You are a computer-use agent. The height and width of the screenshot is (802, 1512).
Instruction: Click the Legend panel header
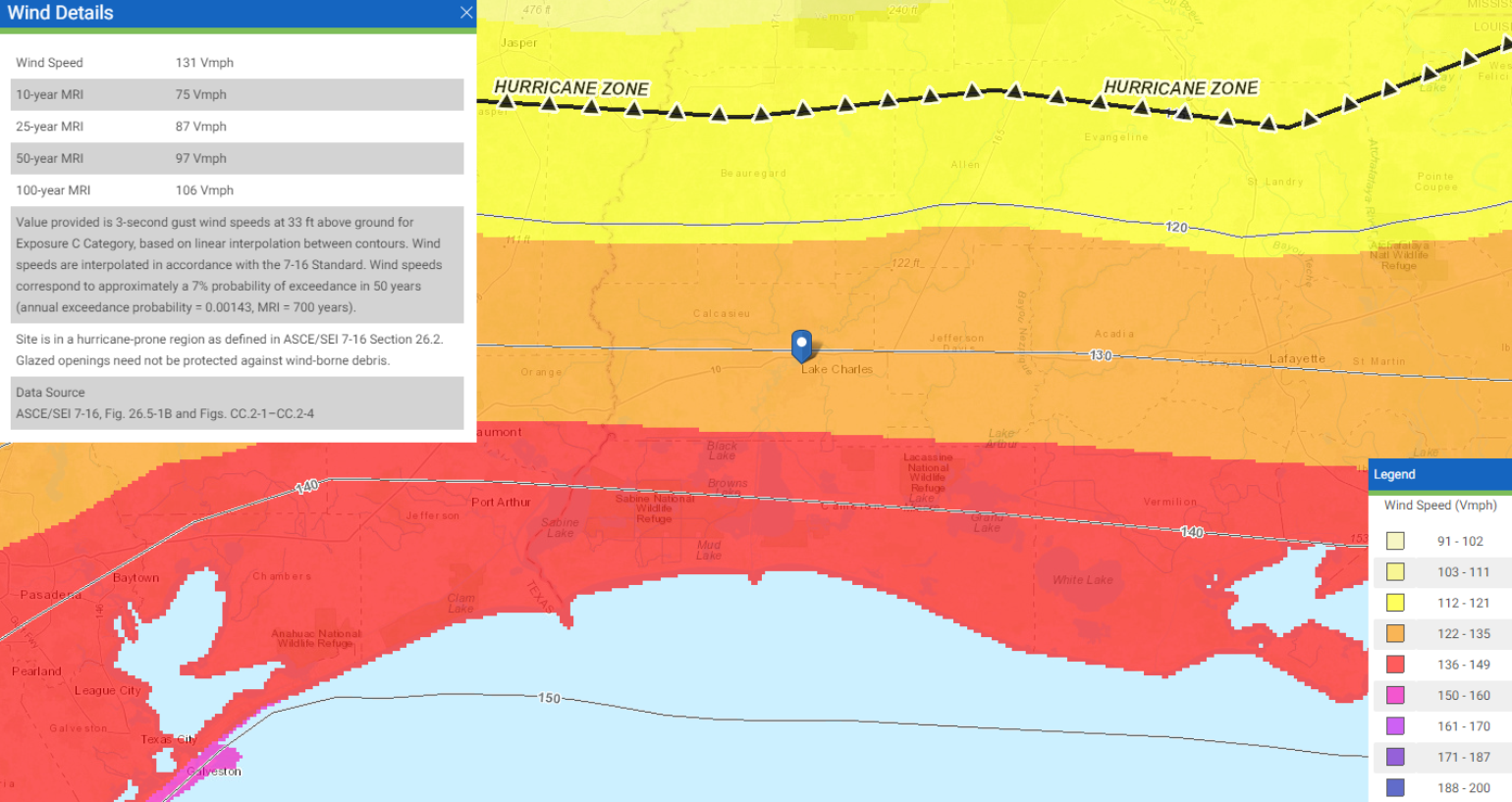point(1438,474)
